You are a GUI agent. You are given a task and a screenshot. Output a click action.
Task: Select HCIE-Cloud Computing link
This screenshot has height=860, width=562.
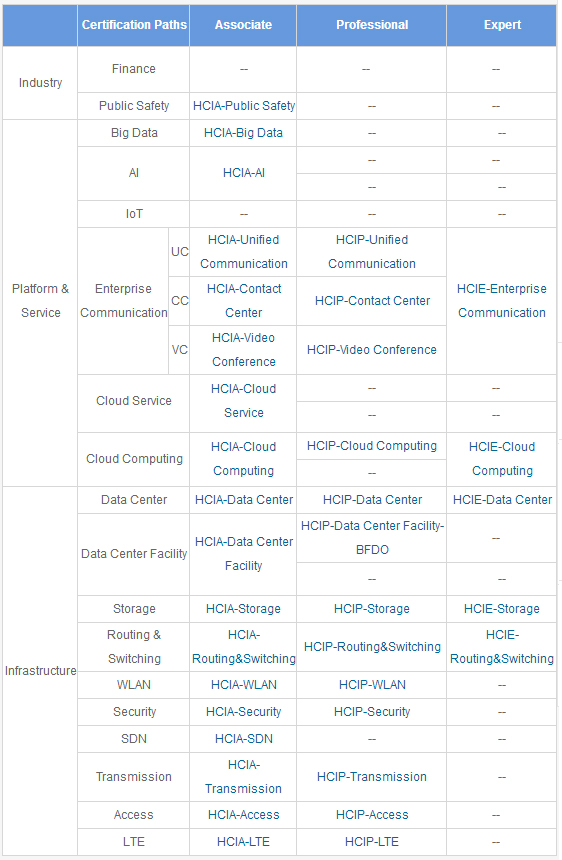click(x=502, y=459)
